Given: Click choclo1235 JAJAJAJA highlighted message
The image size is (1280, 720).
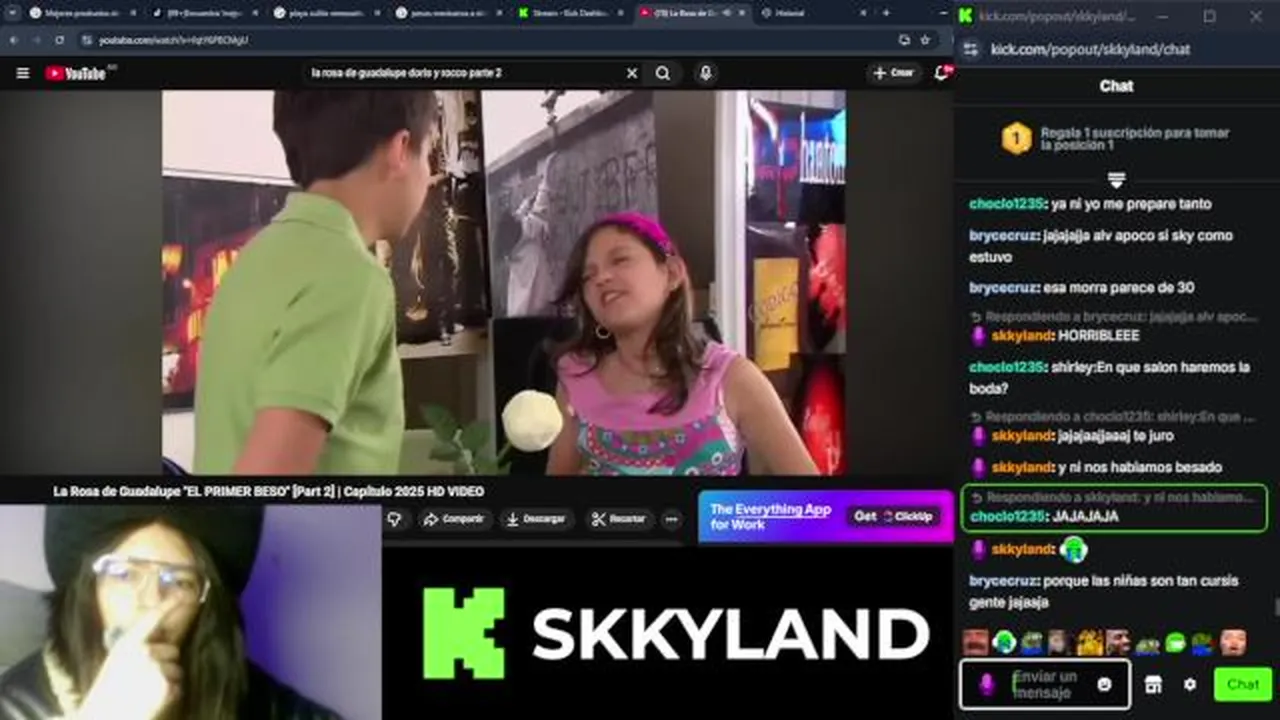Looking at the screenshot, I should click(x=1113, y=508).
